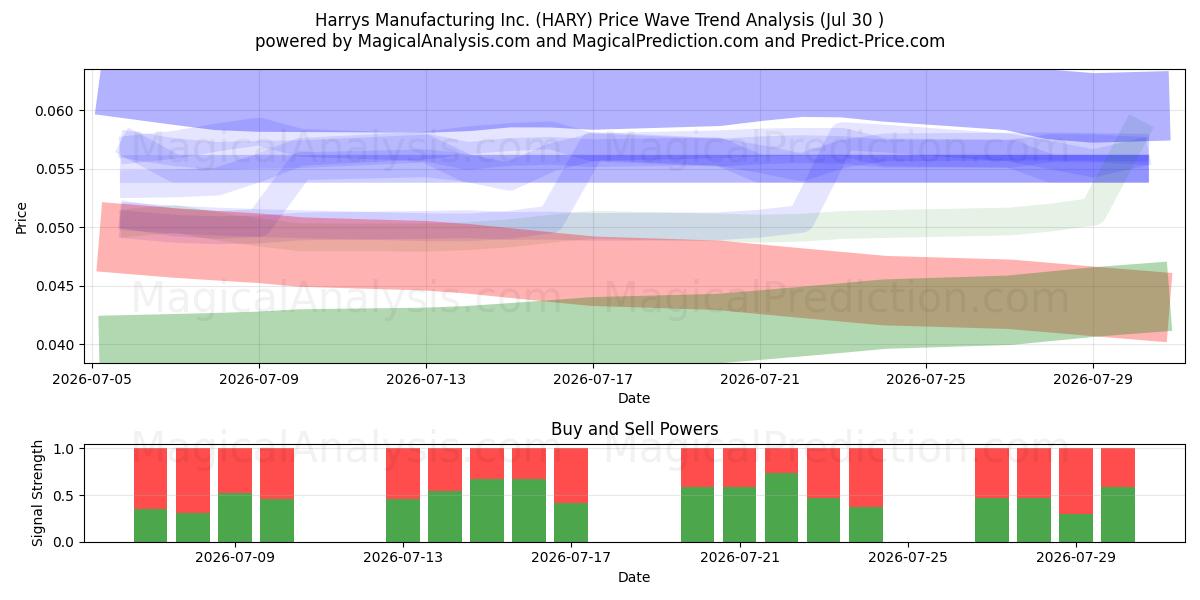Click the "Date" label of the Buy and Sell Powers chart

click(x=634, y=577)
